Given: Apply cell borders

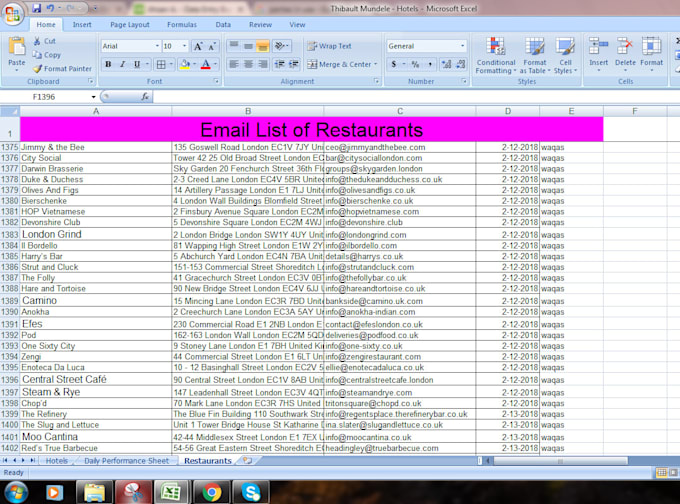Looking at the screenshot, I should [x=161, y=64].
